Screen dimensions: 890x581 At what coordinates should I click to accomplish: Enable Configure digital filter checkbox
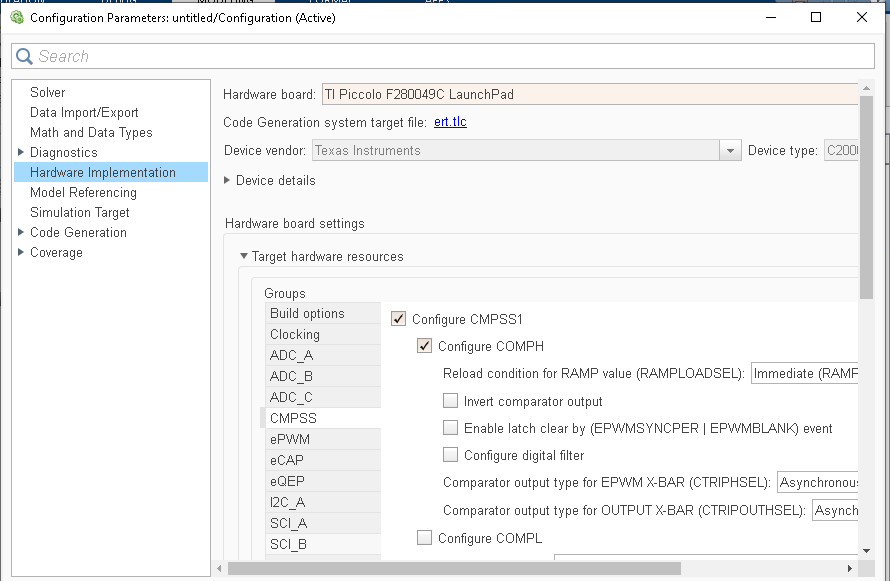pos(451,455)
